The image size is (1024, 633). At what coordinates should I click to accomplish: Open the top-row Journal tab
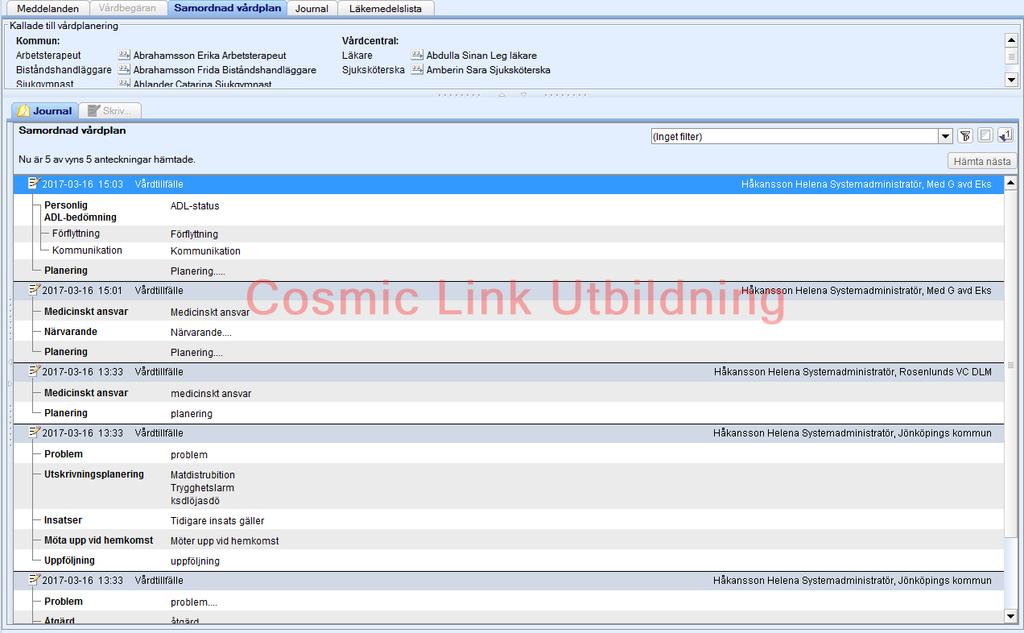[312, 8]
